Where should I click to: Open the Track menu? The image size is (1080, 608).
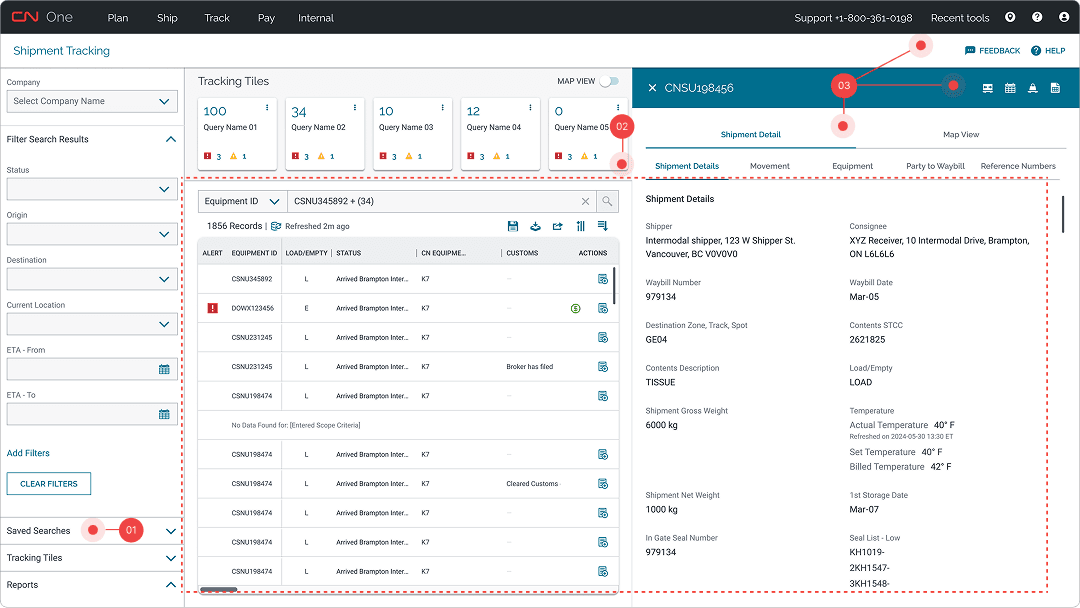(x=217, y=18)
